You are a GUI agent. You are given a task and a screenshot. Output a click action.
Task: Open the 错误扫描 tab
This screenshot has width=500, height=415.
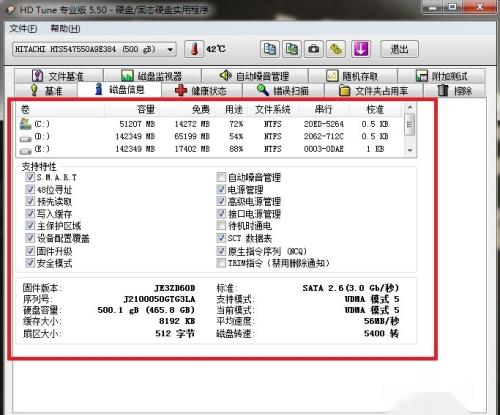pyautogui.click(x=283, y=90)
